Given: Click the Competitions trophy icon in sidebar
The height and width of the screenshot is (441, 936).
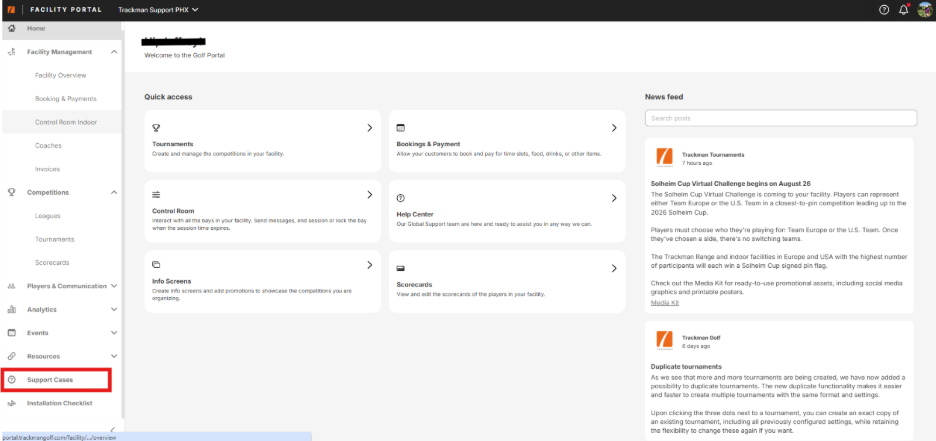Looking at the screenshot, I should pyautogui.click(x=11, y=192).
